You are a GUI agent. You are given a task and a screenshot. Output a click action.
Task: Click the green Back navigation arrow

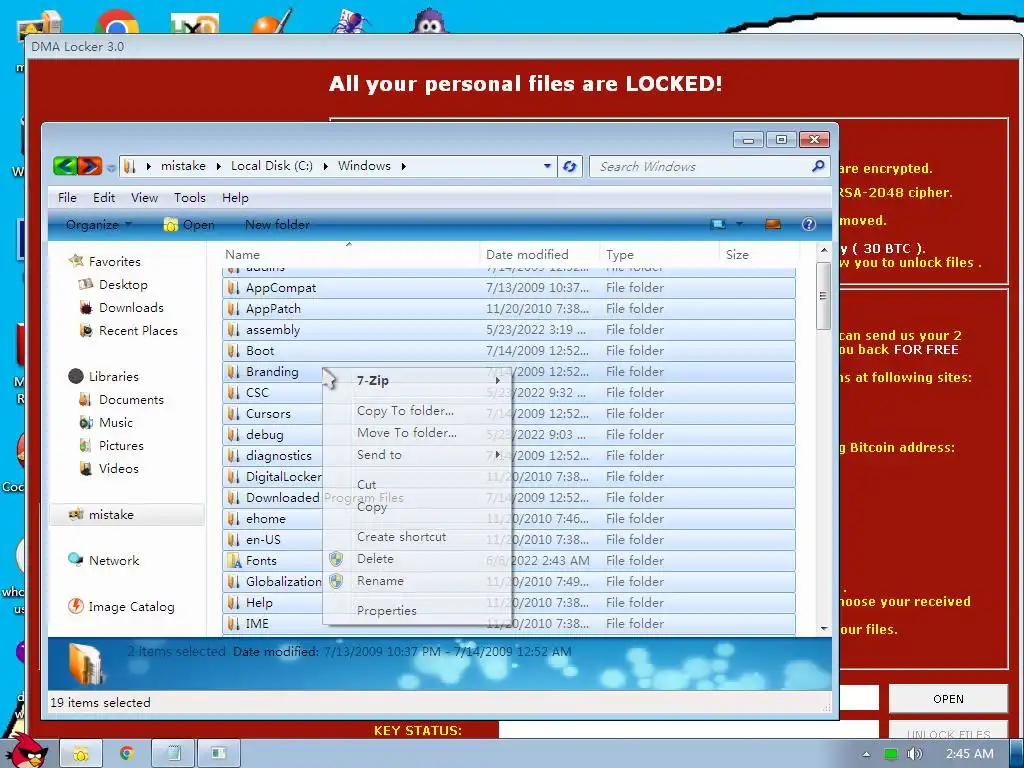coord(65,166)
